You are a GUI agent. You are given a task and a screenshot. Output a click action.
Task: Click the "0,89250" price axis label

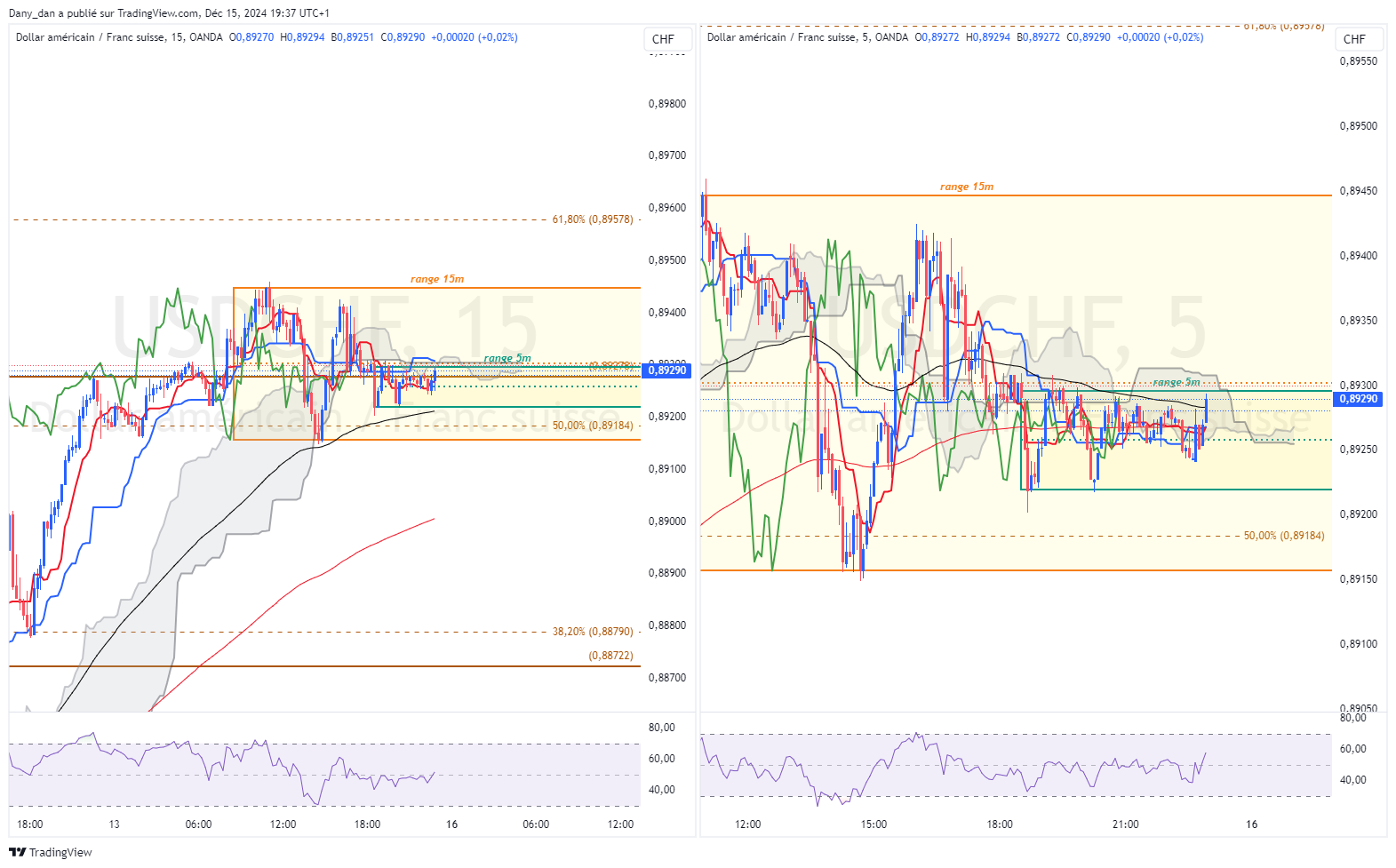(1359, 450)
